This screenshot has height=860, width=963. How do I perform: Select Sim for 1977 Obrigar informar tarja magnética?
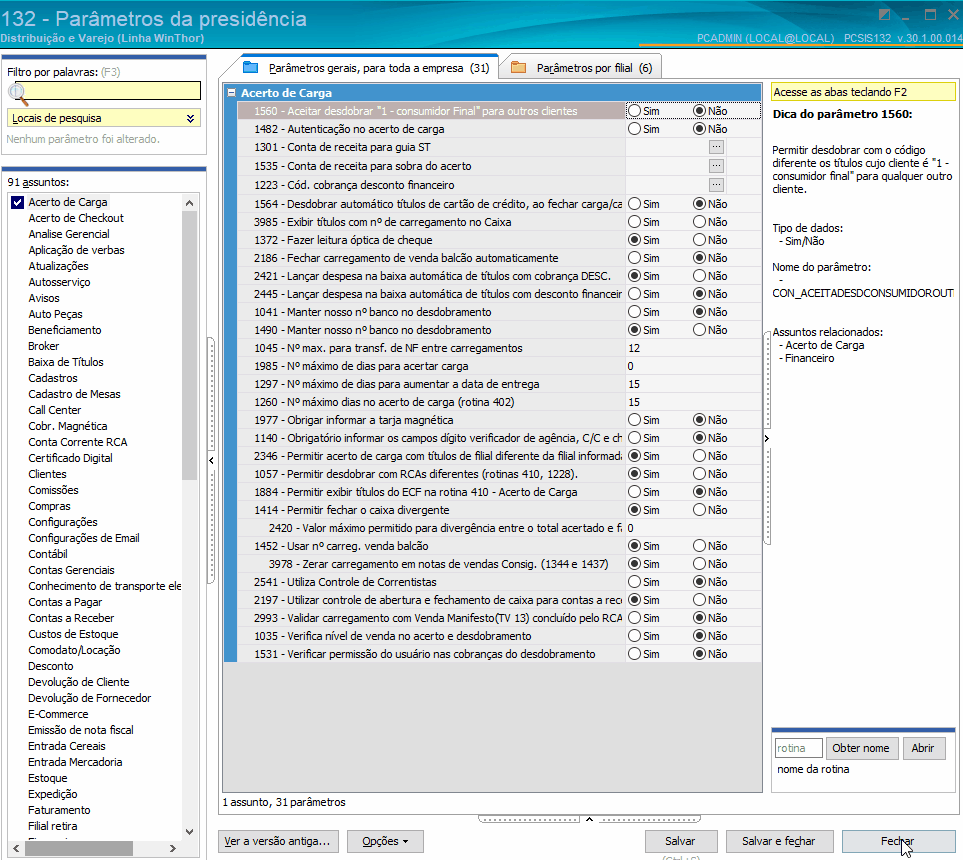tap(634, 420)
